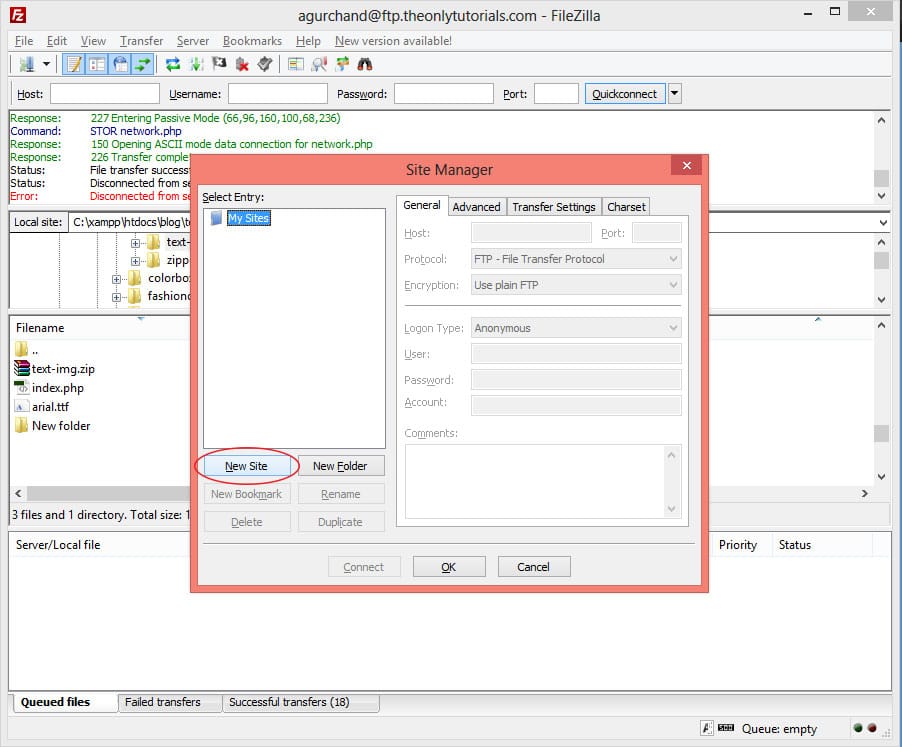Open the Help menu
This screenshot has width=902, height=747.
pyautogui.click(x=308, y=41)
